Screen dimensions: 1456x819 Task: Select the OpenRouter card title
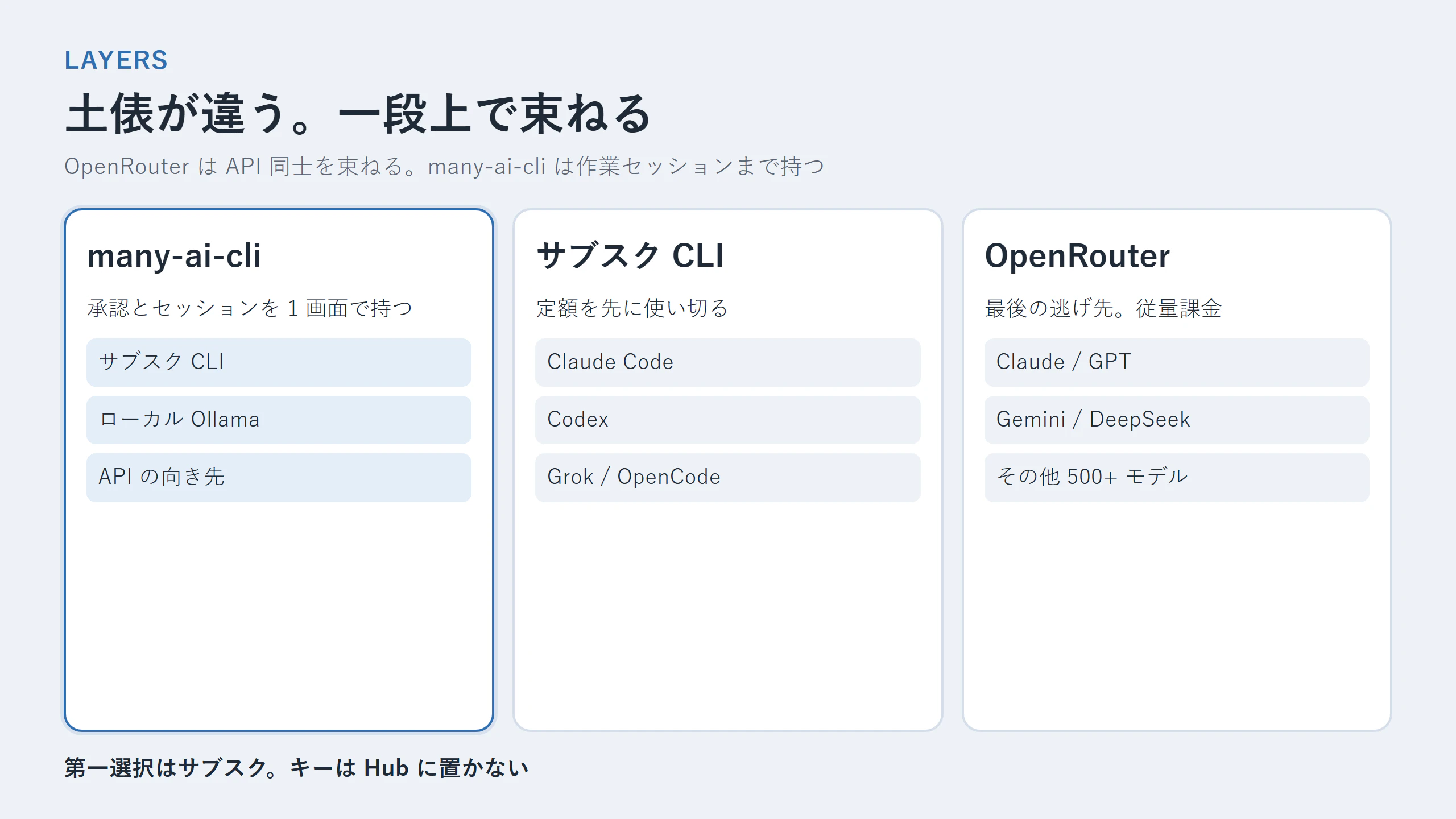[x=1078, y=255]
